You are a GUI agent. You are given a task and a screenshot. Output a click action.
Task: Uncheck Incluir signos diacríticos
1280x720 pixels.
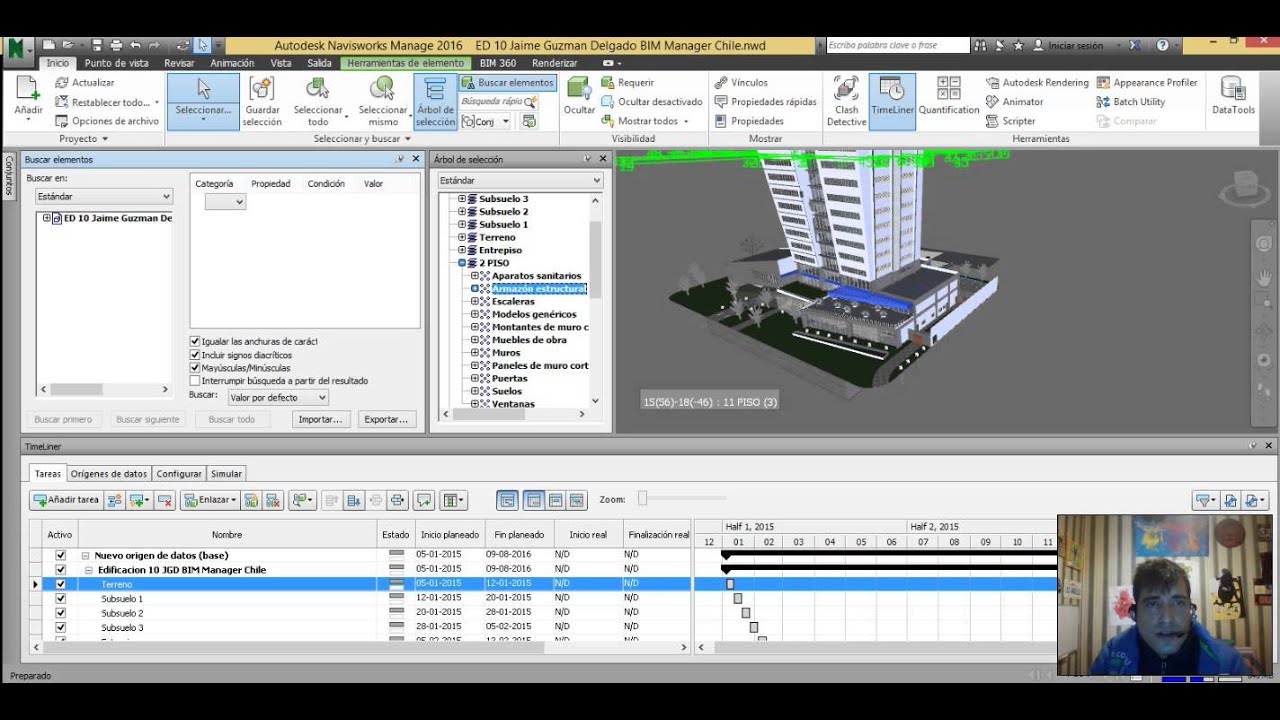[x=195, y=355]
